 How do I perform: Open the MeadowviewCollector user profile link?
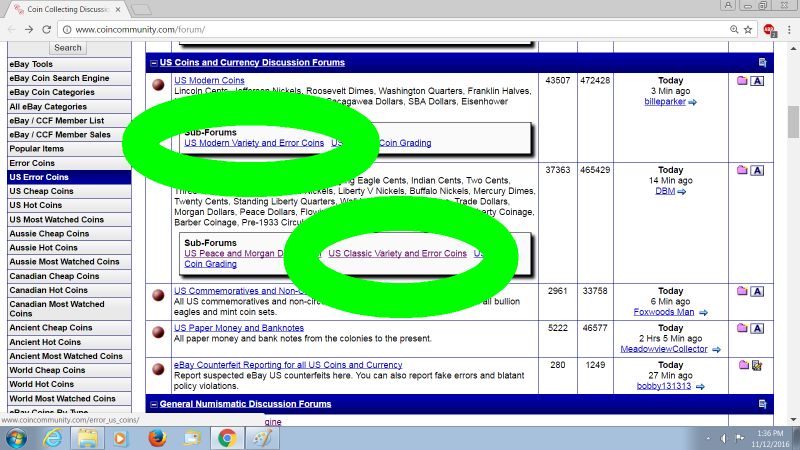pos(664,349)
